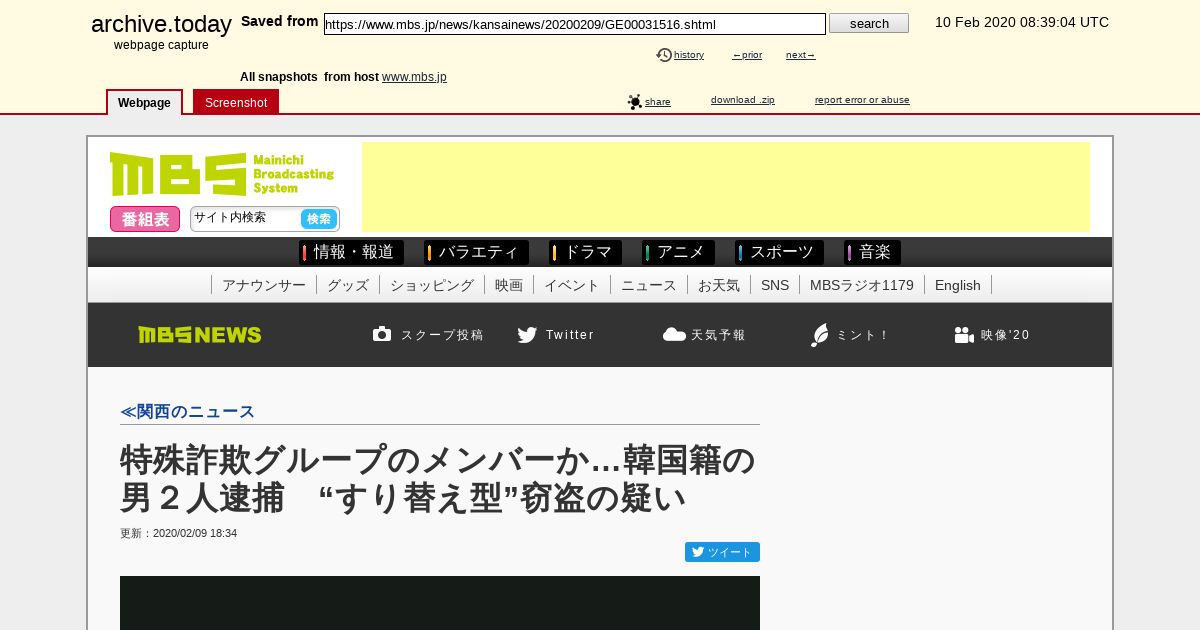Open the バラエティ category

pos(476,252)
